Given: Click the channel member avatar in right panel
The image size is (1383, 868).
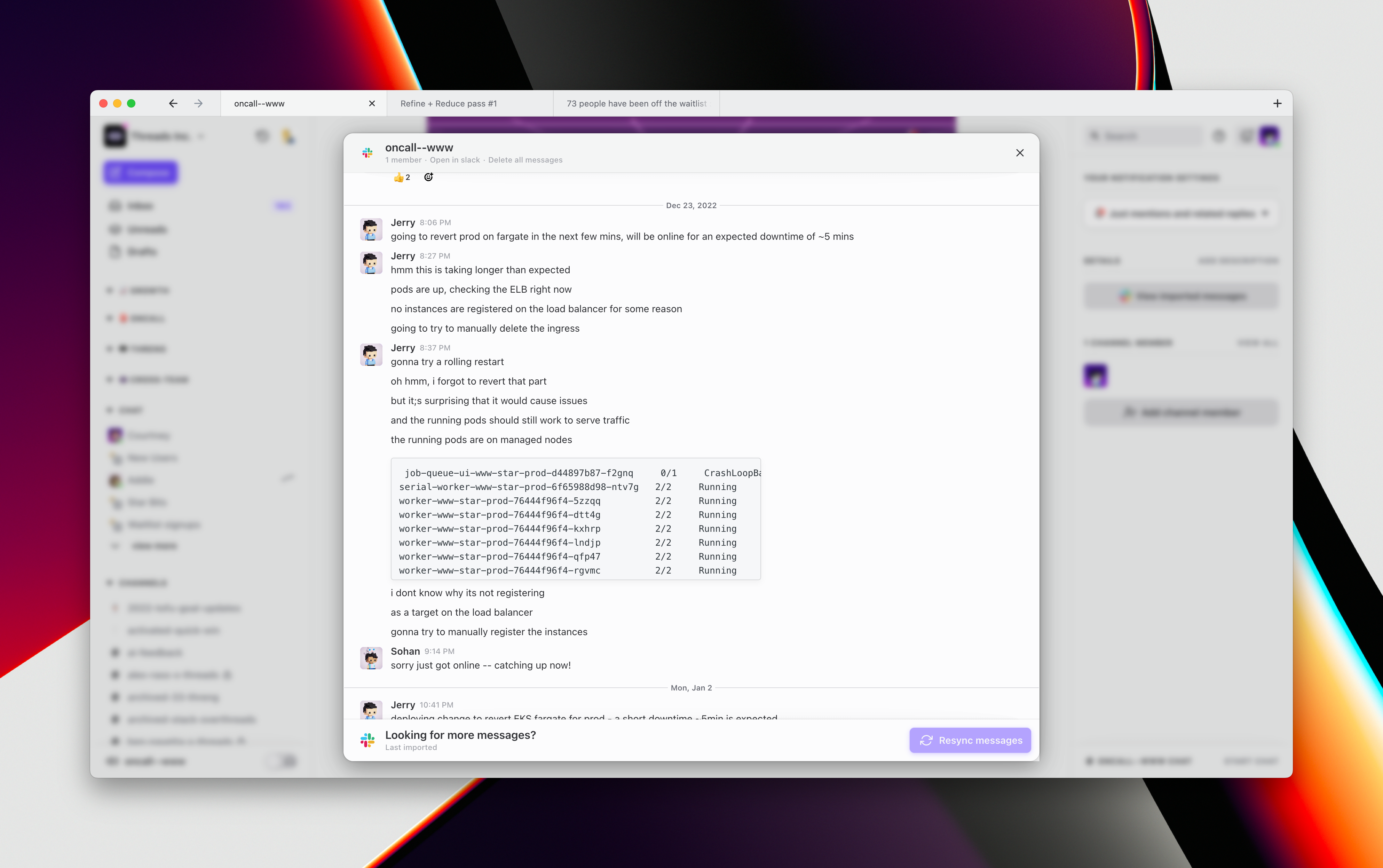Looking at the screenshot, I should coord(1096,377).
